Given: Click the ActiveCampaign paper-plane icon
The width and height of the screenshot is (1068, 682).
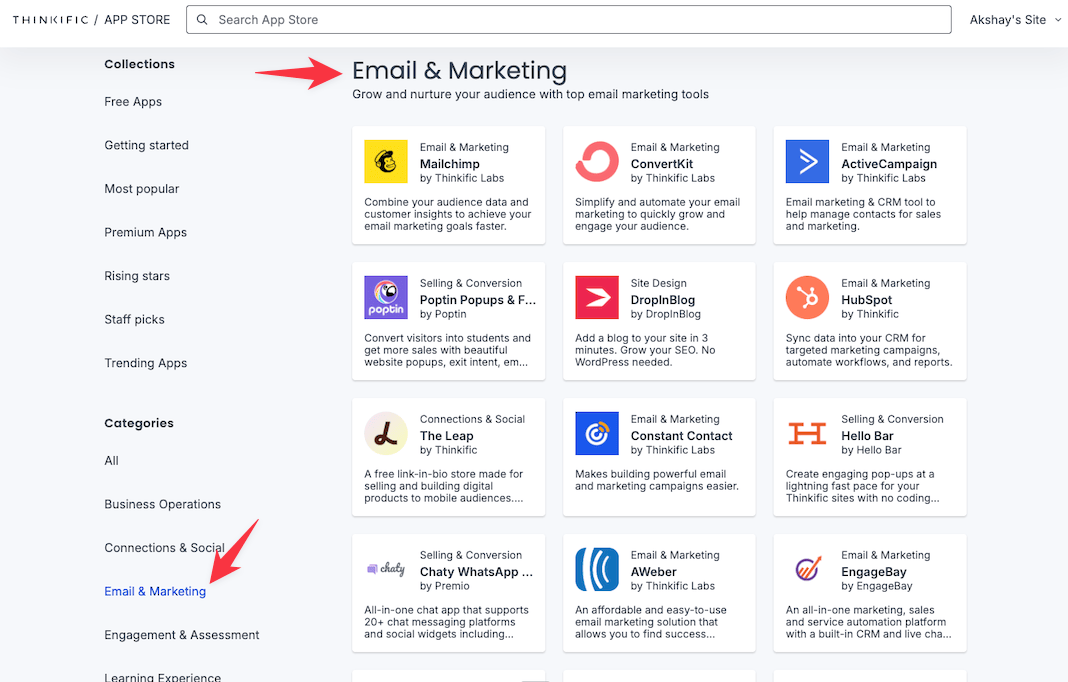Looking at the screenshot, I should 807,161.
